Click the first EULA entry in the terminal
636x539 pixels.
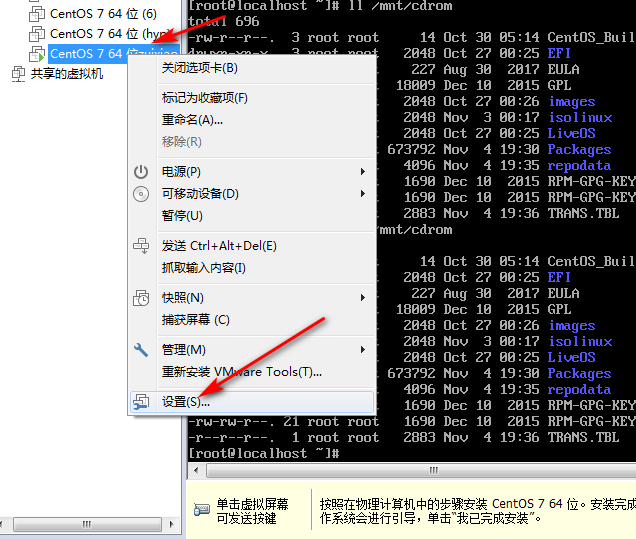(563, 69)
